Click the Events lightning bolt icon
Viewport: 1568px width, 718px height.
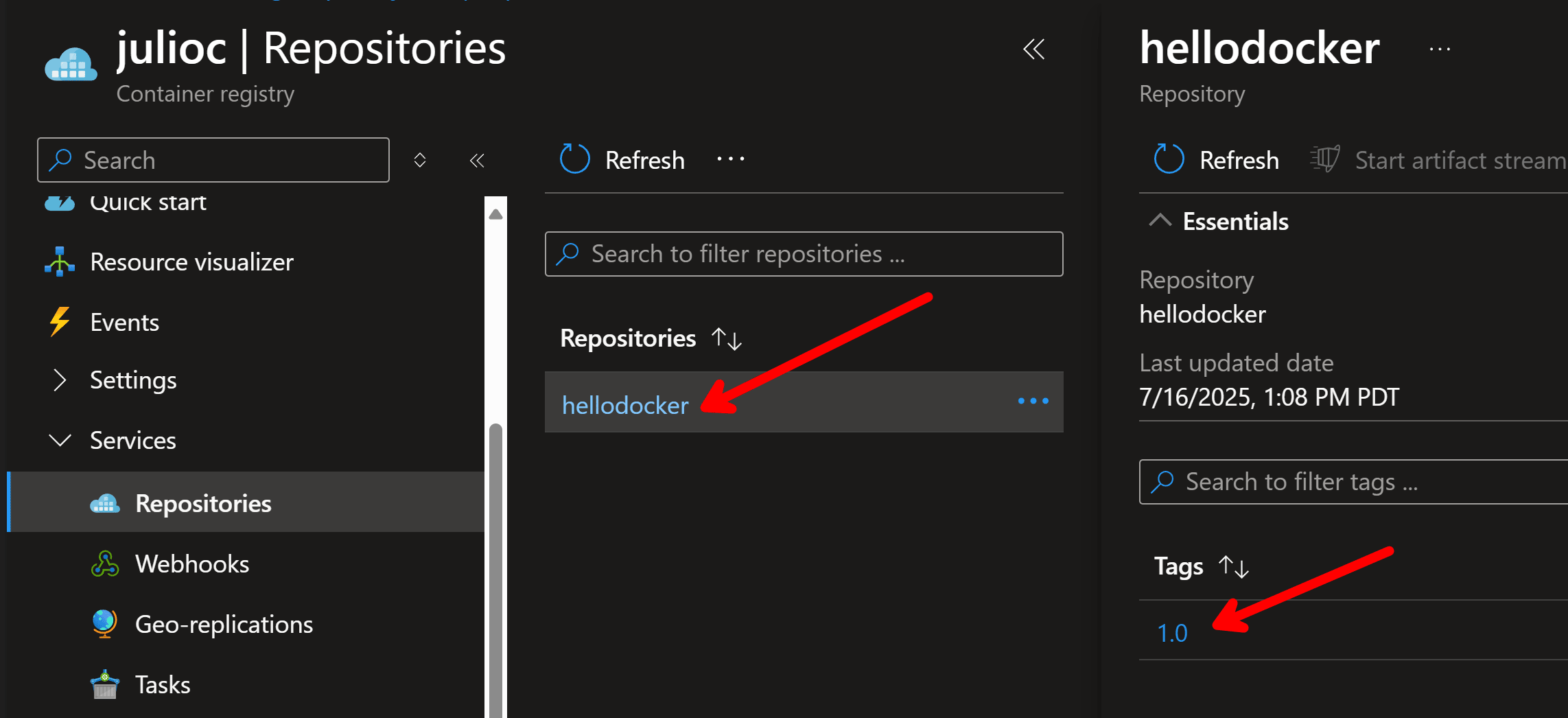click(x=60, y=322)
